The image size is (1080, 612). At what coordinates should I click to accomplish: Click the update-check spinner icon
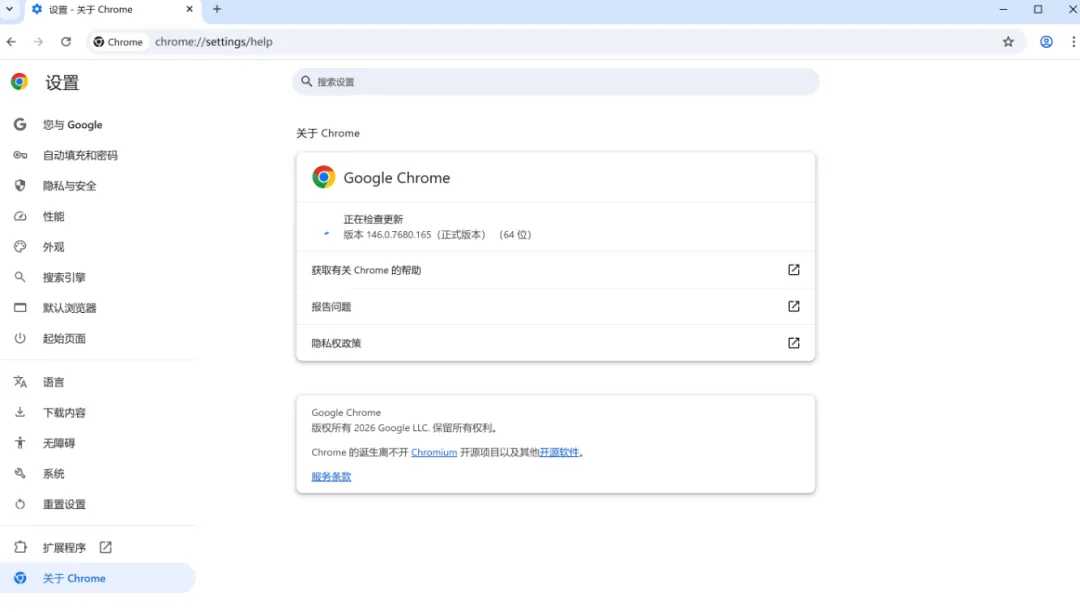coord(326,233)
